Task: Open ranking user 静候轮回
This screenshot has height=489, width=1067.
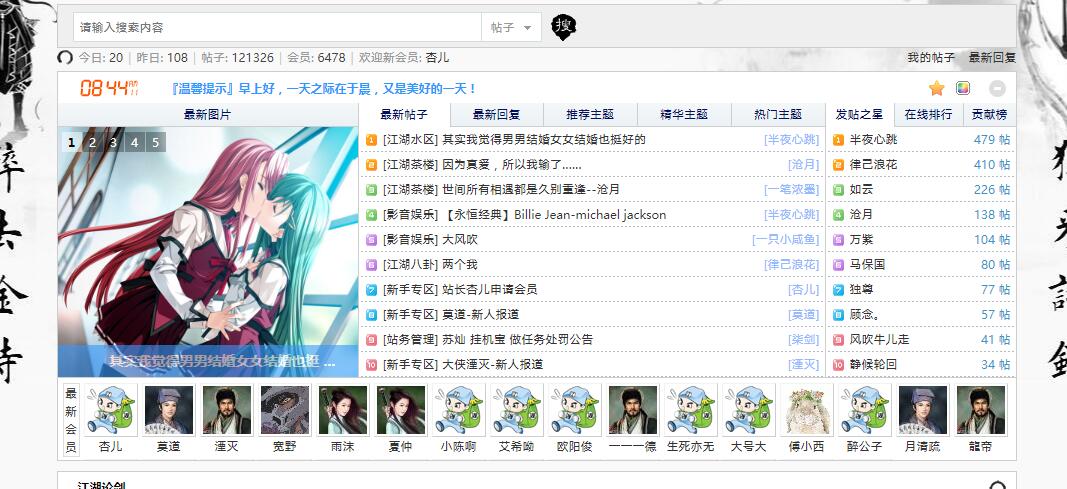Action: coord(873,364)
